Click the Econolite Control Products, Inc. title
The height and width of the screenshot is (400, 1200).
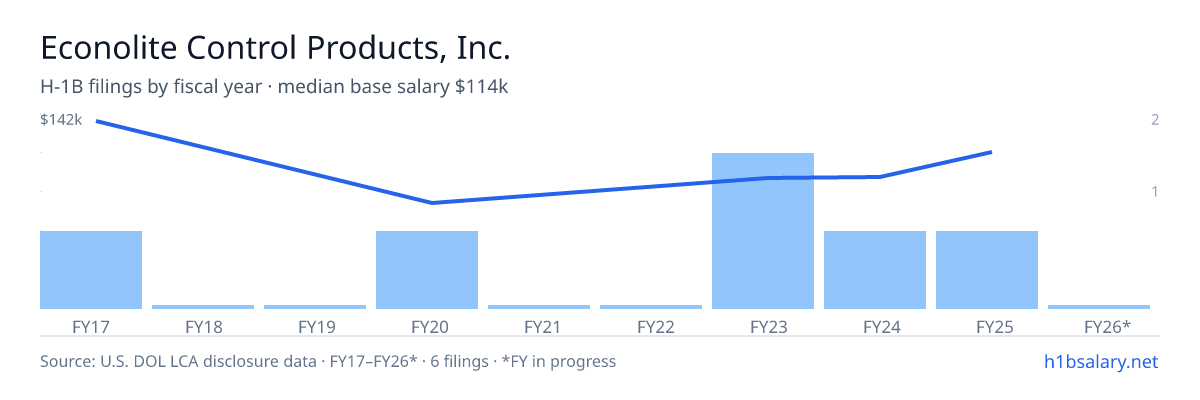point(276,47)
